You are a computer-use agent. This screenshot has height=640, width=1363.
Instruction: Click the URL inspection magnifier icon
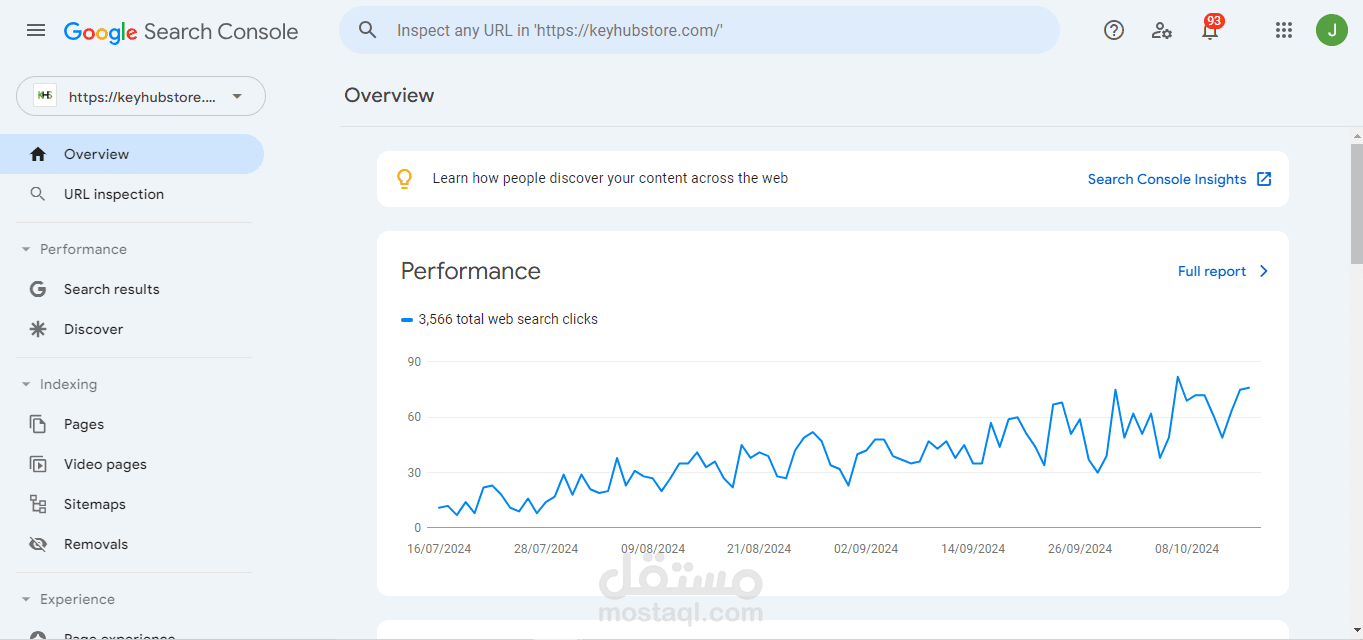pyautogui.click(x=38, y=194)
